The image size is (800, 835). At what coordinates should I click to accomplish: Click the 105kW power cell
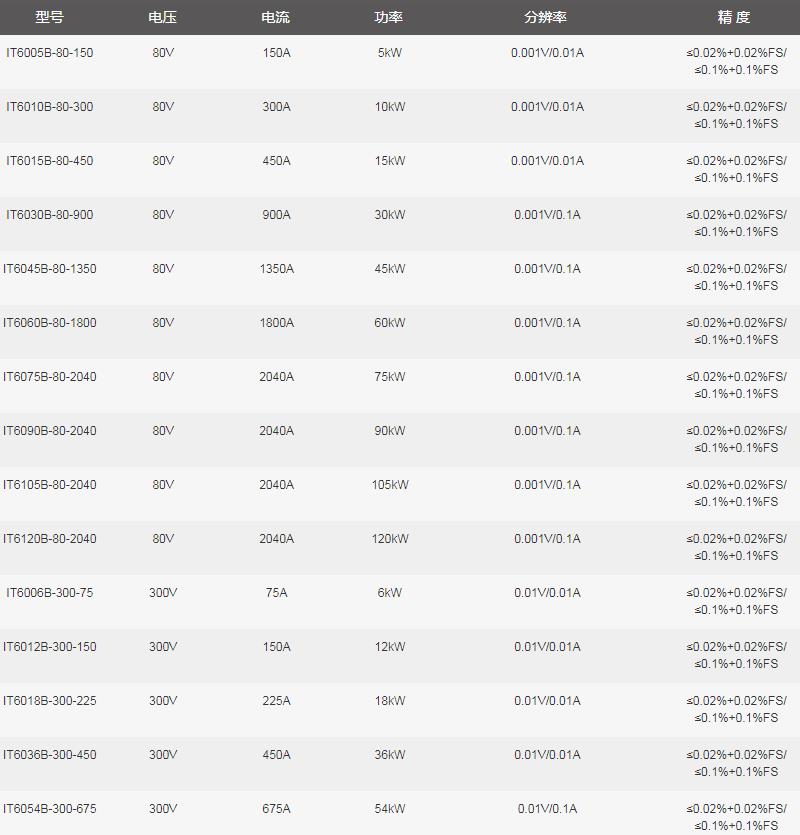[x=390, y=485]
